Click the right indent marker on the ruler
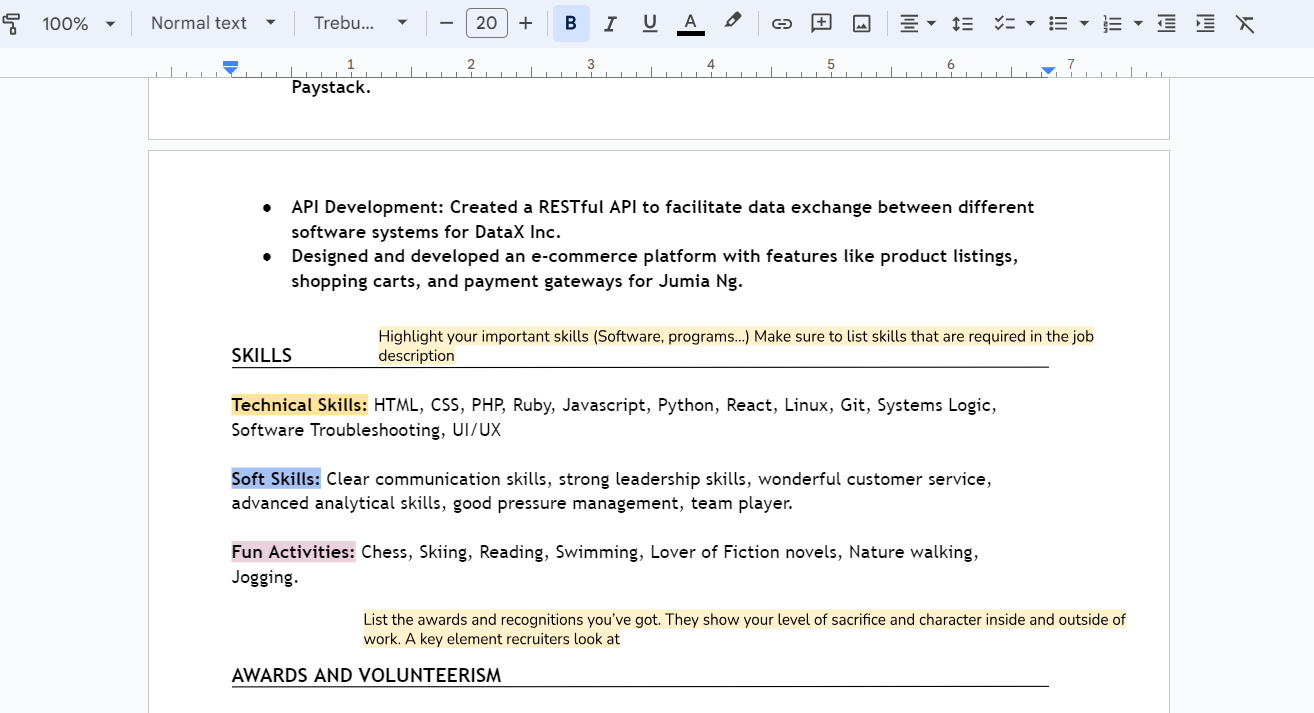The height and width of the screenshot is (713, 1314). pos(1048,71)
